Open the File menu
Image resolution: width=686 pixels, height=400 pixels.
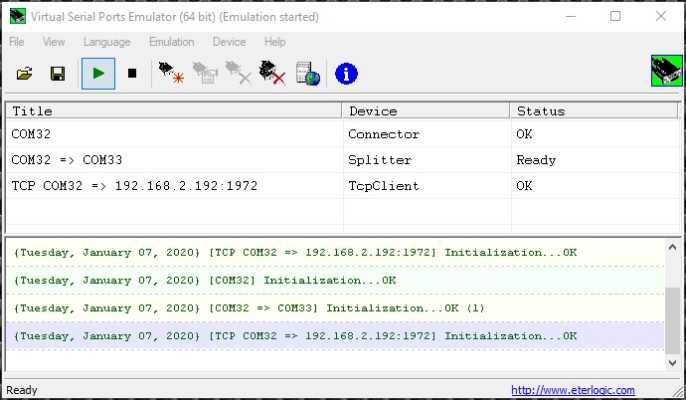point(17,42)
